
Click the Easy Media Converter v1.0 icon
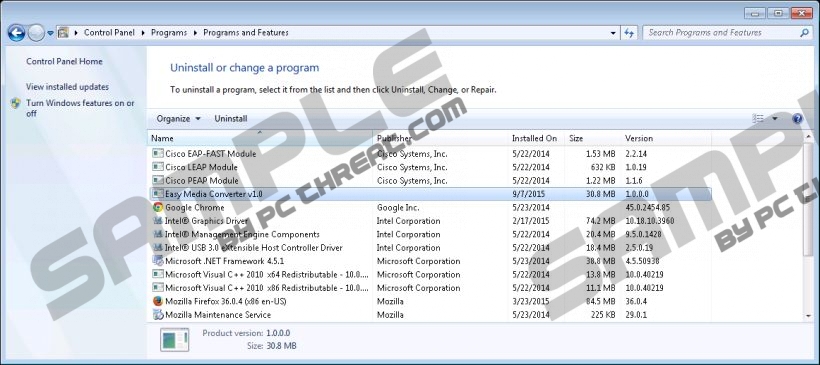point(157,193)
